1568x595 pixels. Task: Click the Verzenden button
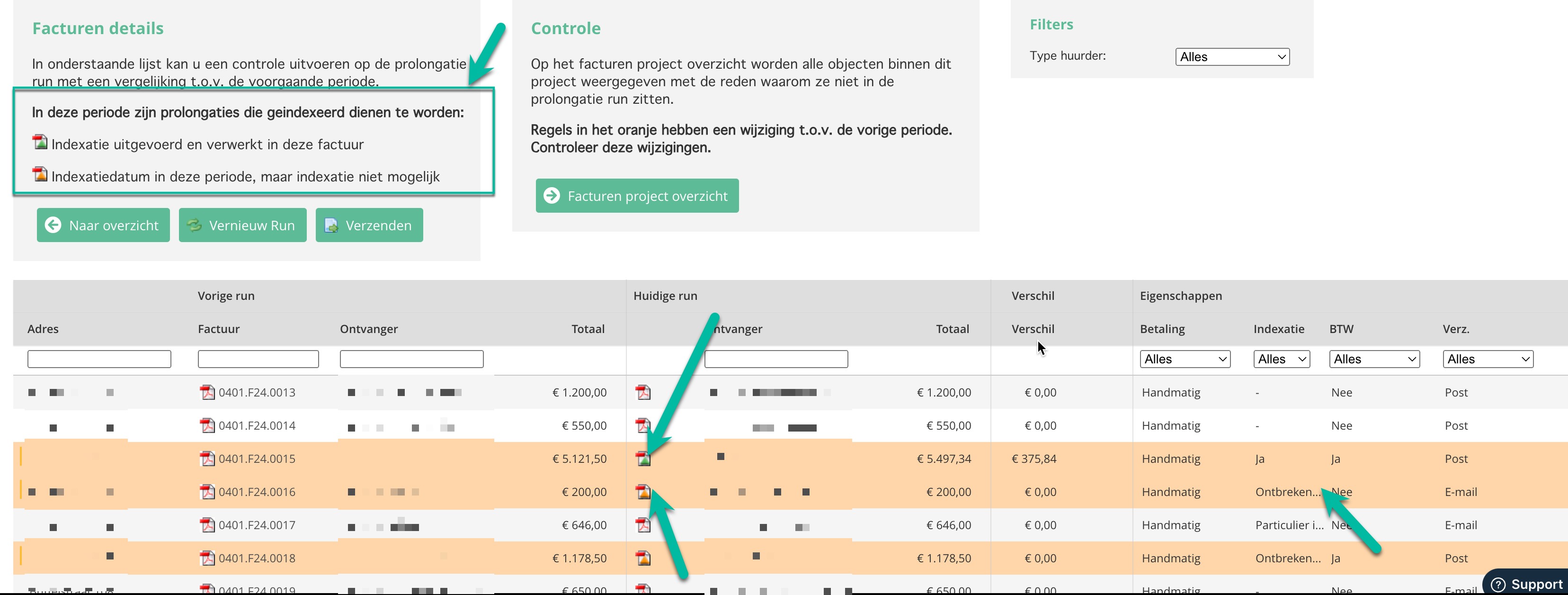click(369, 225)
